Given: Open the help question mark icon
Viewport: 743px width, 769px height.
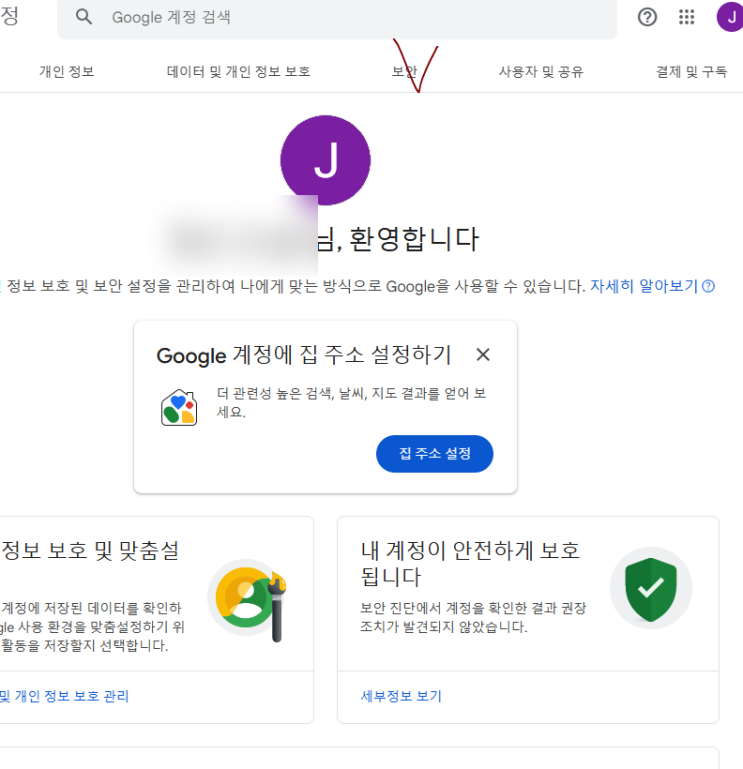Looking at the screenshot, I should (647, 17).
